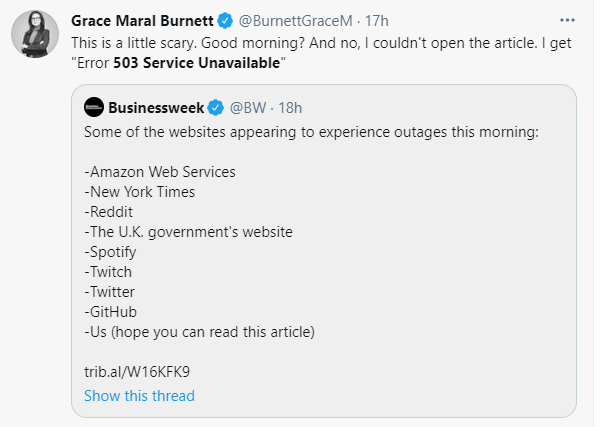Open the Businessweek account name

[x=156, y=107]
